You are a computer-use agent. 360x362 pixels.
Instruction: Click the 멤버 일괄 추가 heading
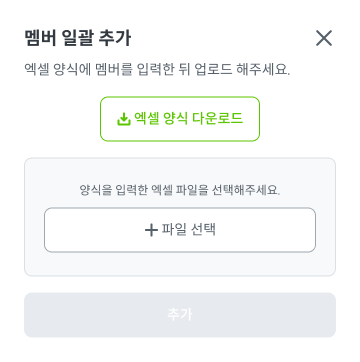point(77,38)
